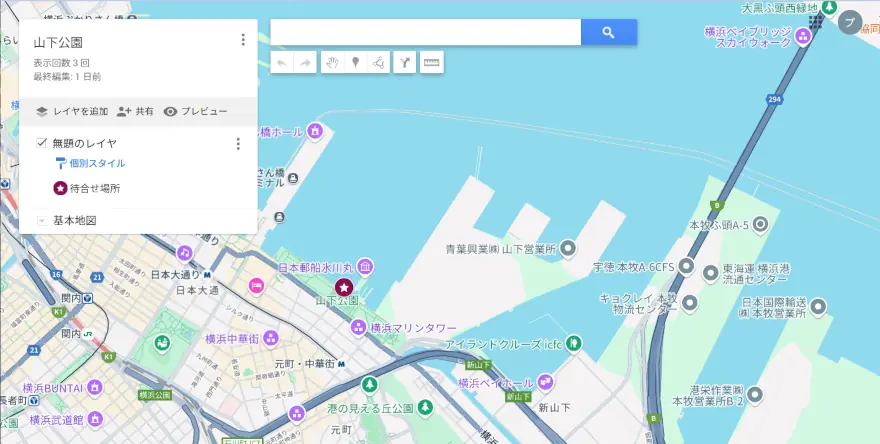The width and height of the screenshot is (880, 444).
Task: Open プレビュー preview
Action: click(195, 112)
